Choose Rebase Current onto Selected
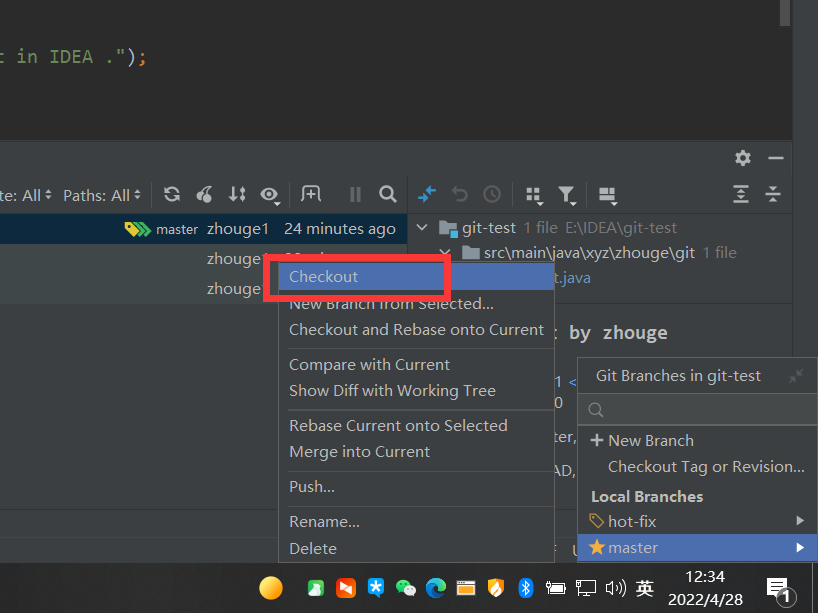The image size is (818, 613). (x=416, y=426)
